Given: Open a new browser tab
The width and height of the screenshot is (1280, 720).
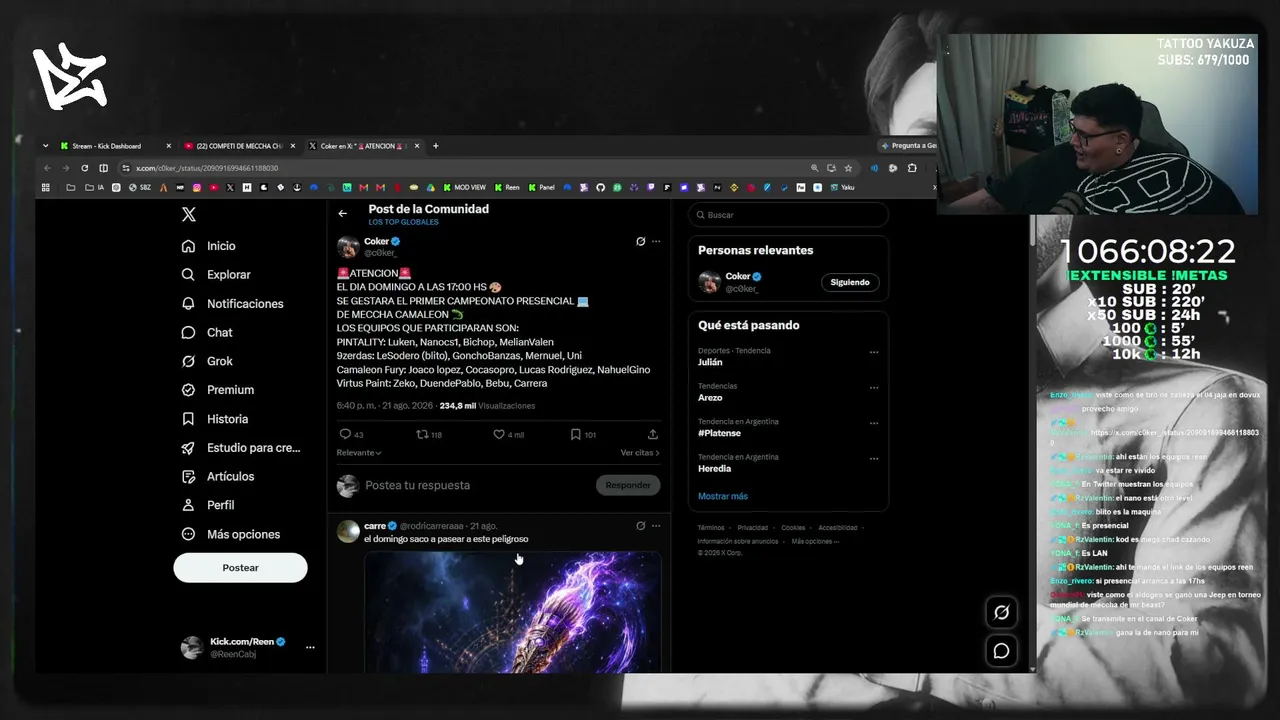Looking at the screenshot, I should (x=435, y=146).
